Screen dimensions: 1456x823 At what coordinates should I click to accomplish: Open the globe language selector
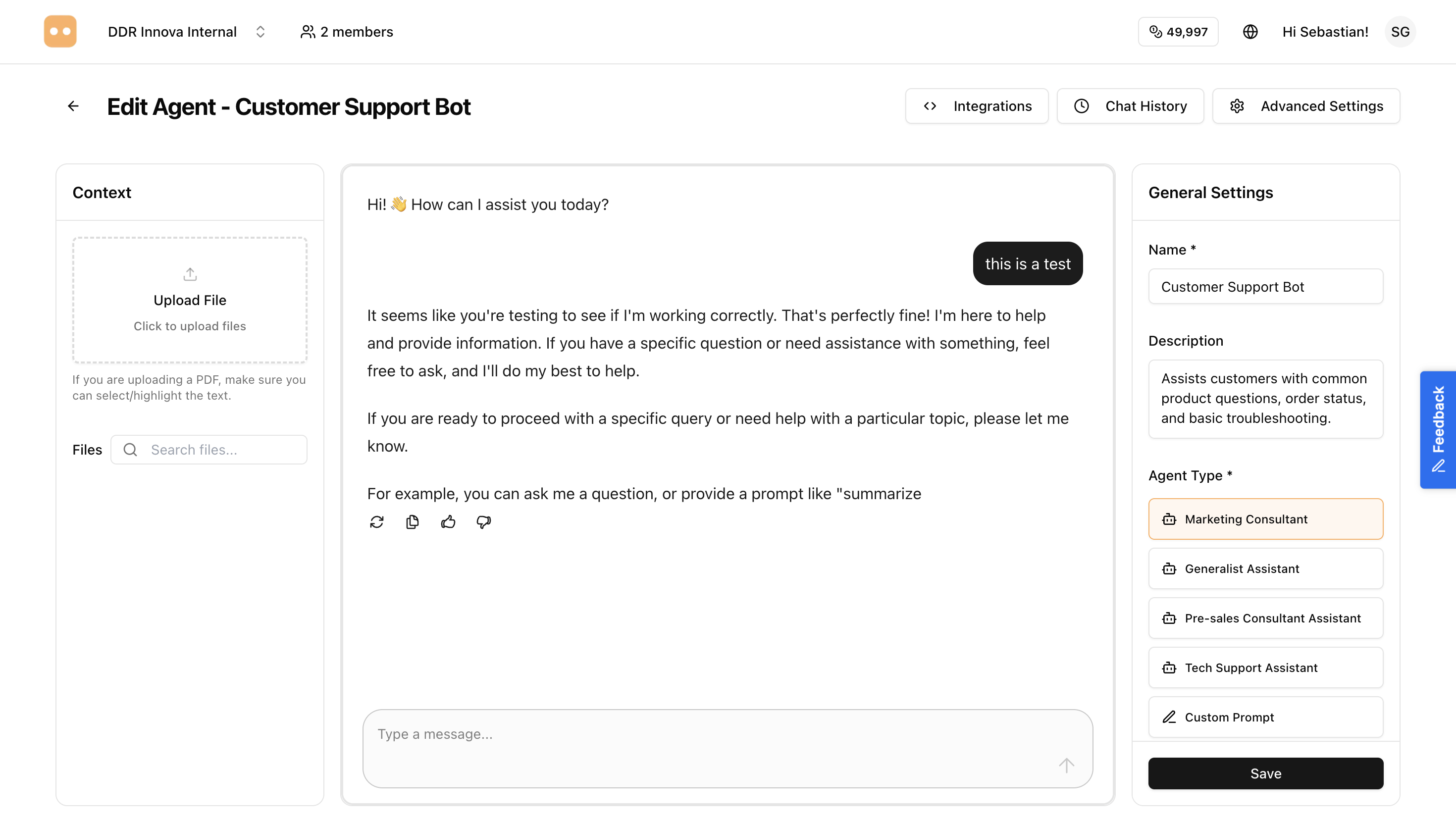pyautogui.click(x=1250, y=32)
